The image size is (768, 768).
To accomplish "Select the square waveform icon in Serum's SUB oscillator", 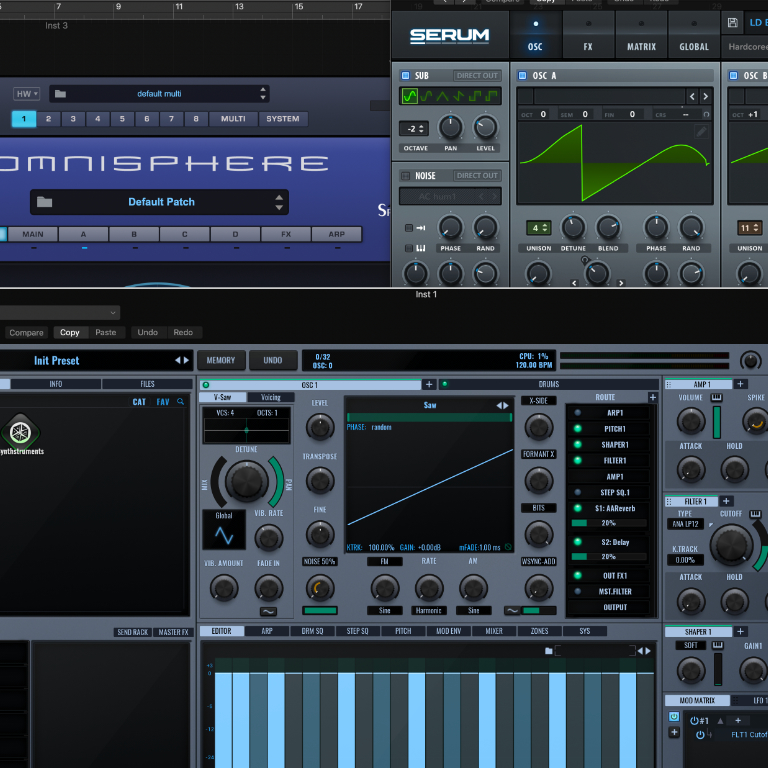I will pos(475,96).
